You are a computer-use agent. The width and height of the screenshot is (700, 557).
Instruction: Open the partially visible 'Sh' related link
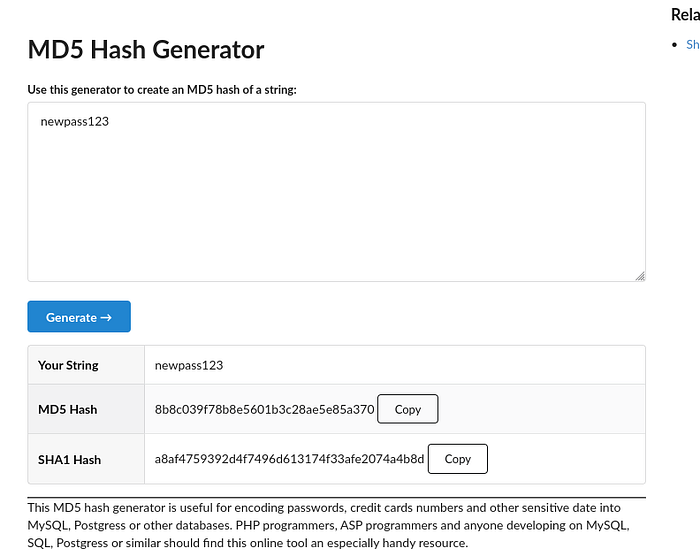[692, 45]
